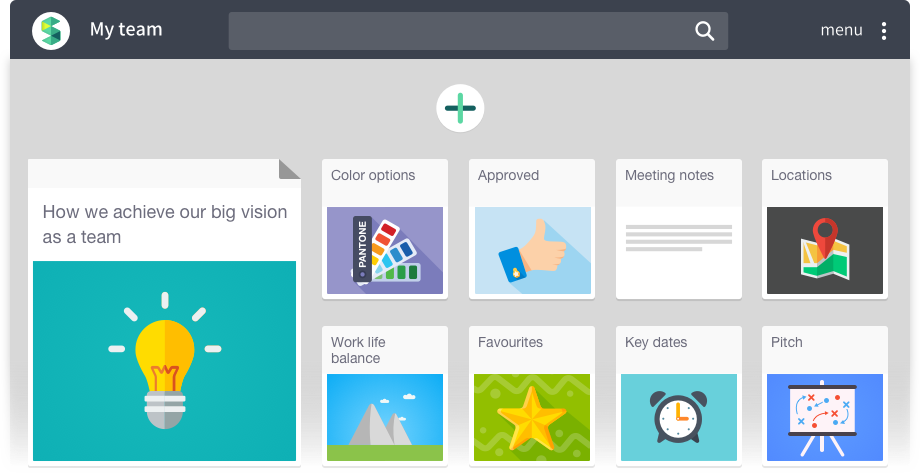Click the lightbulb image on the vision document
The width and height of the screenshot is (920, 473).
(164, 361)
